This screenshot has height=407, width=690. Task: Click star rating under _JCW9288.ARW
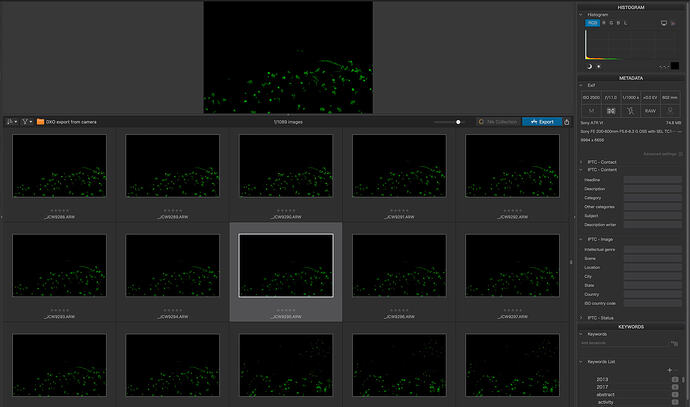pos(59,211)
